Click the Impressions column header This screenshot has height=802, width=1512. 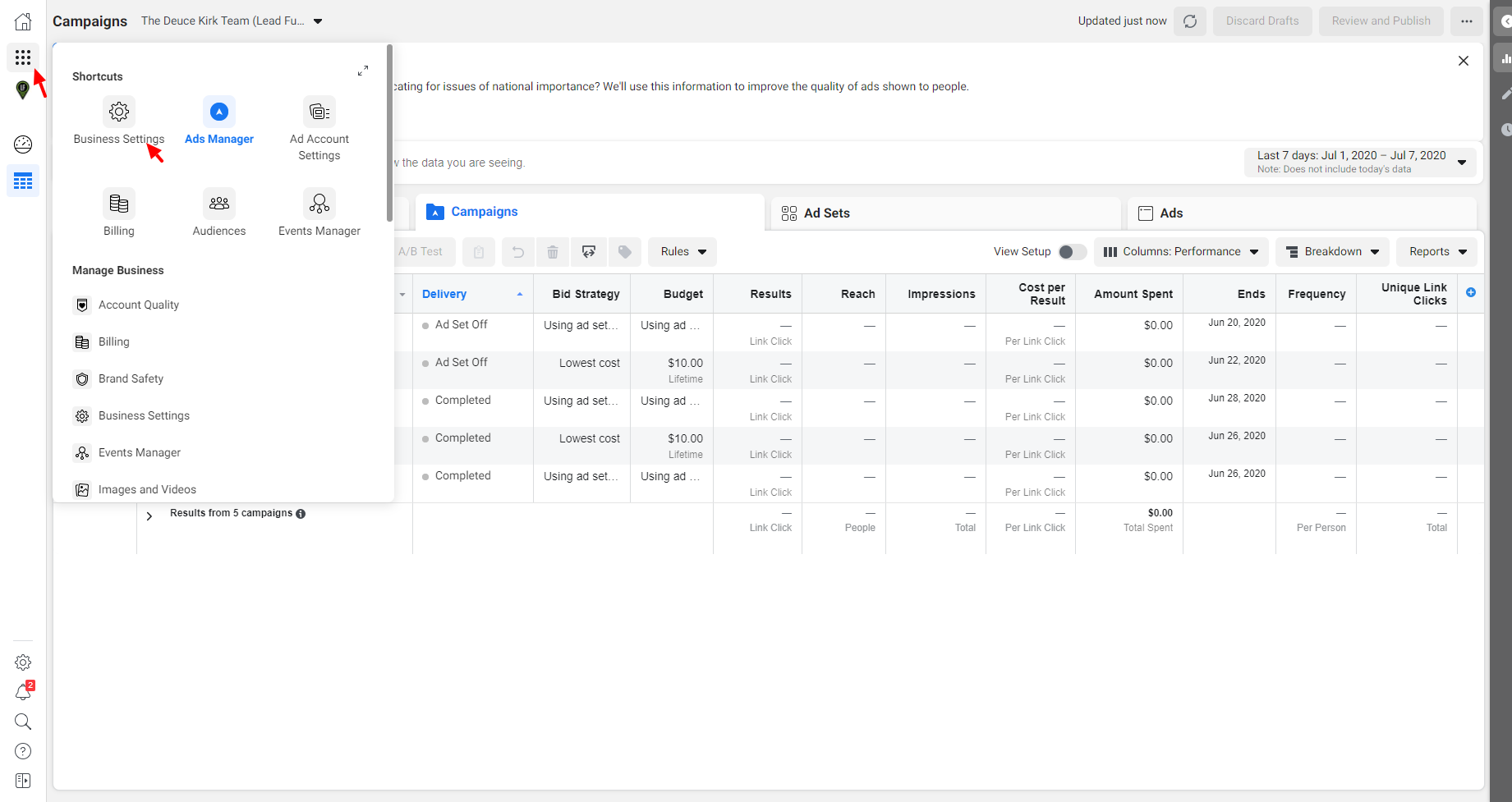pyautogui.click(x=936, y=294)
